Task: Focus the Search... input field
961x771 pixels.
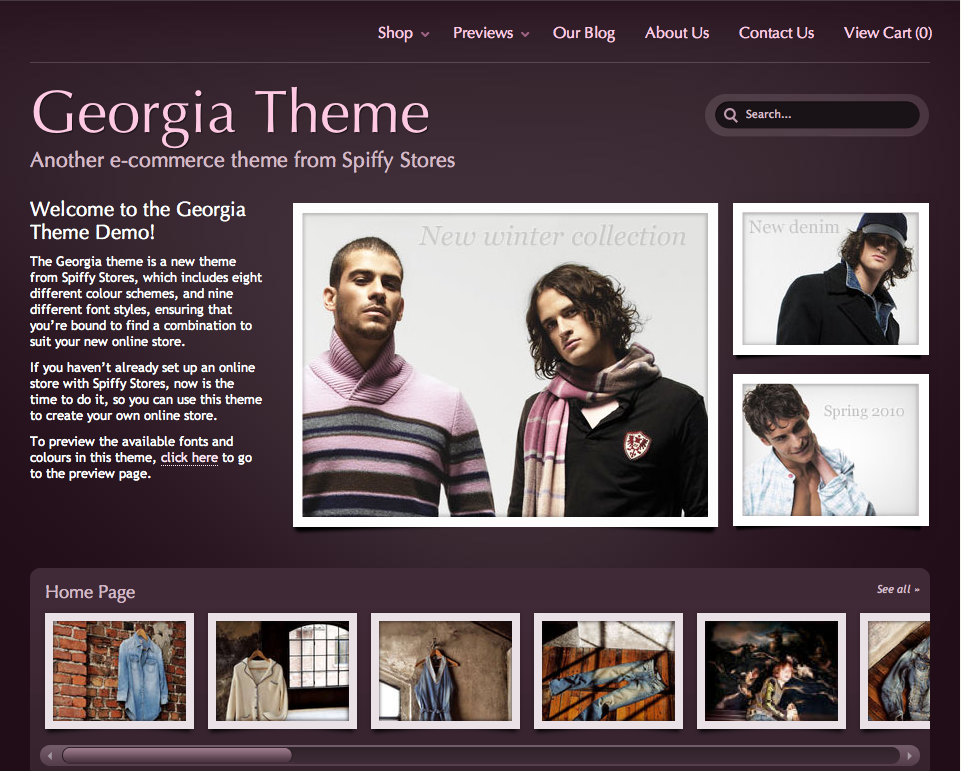Action: [x=817, y=115]
